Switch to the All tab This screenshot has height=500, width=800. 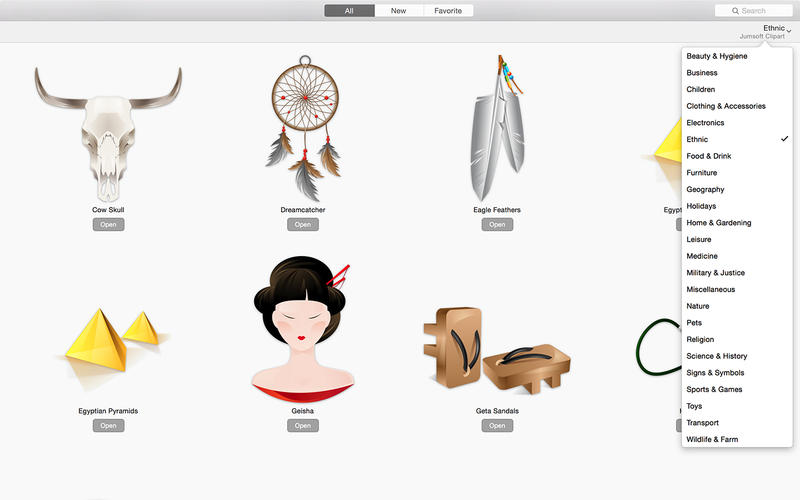pyautogui.click(x=349, y=11)
